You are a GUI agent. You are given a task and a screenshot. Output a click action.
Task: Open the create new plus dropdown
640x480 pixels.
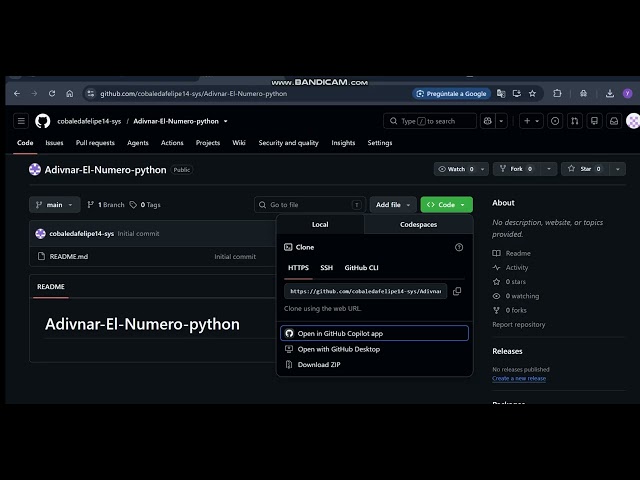(x=531, y=121)
